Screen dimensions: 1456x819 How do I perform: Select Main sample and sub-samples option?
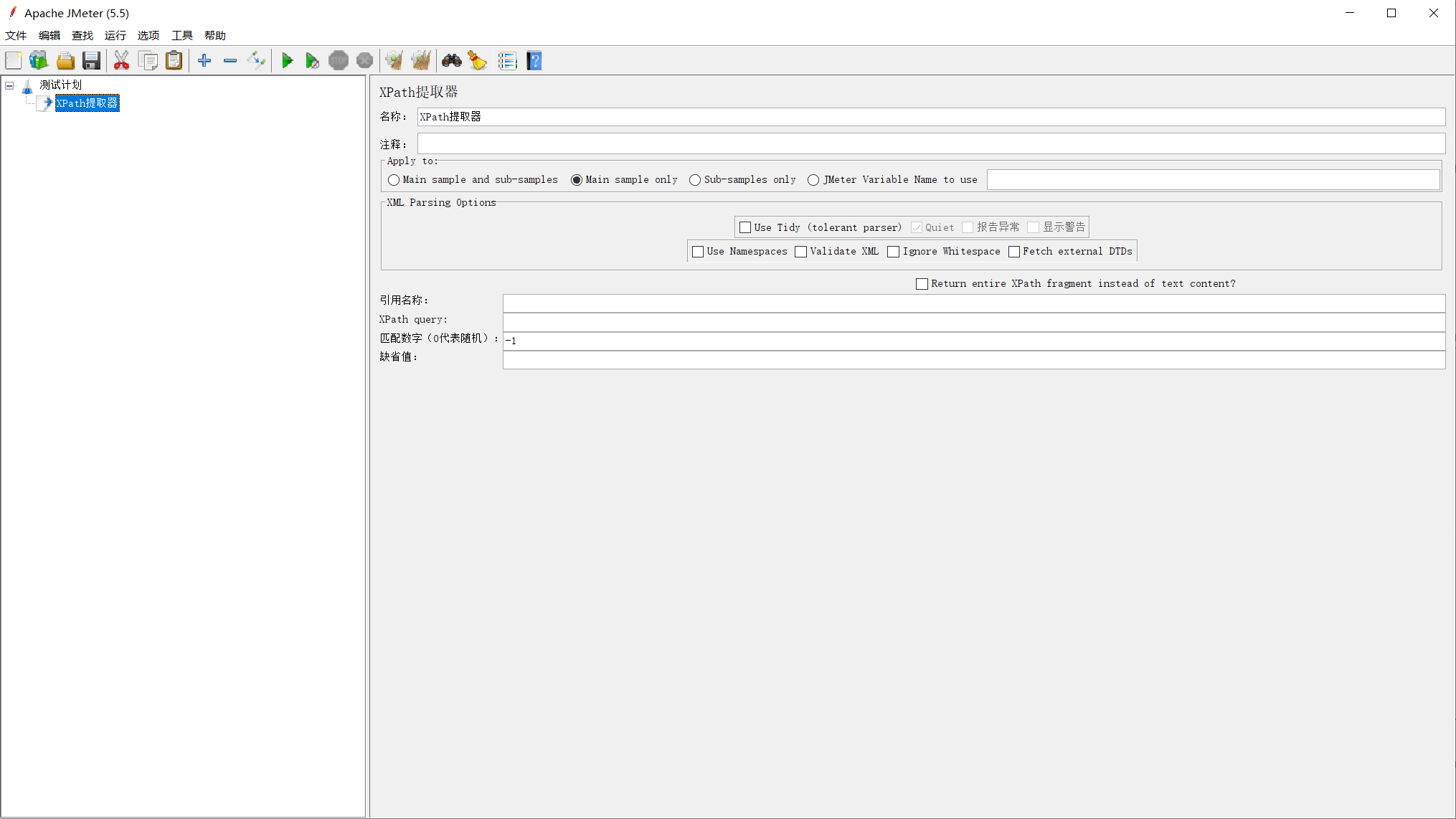[x=393, y=180]
